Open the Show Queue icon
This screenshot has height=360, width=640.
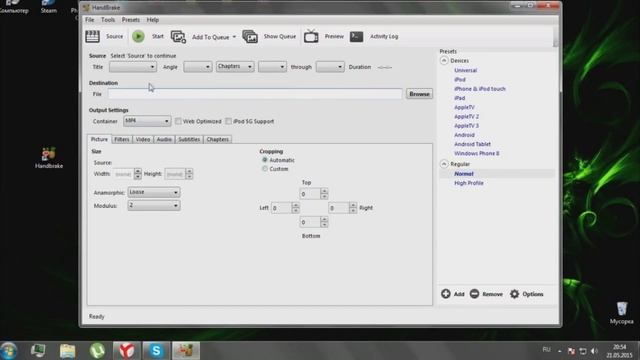[x=250, y=37]
